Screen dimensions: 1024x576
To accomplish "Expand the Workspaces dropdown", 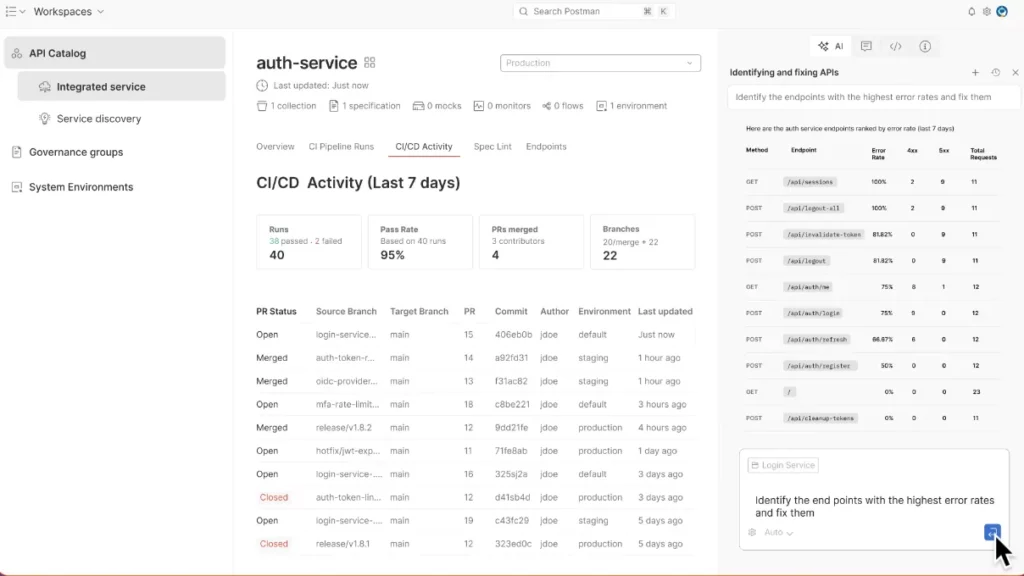I will pyautogui.click(x=68, y=11).
